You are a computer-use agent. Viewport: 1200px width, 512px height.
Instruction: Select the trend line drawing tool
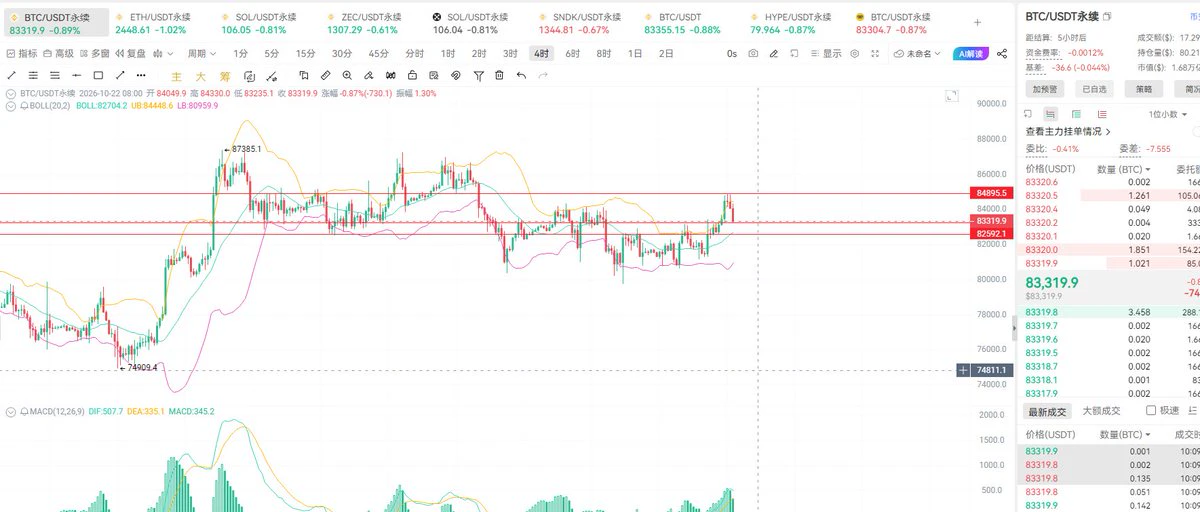pyautogui.click(x=11, y=75)
